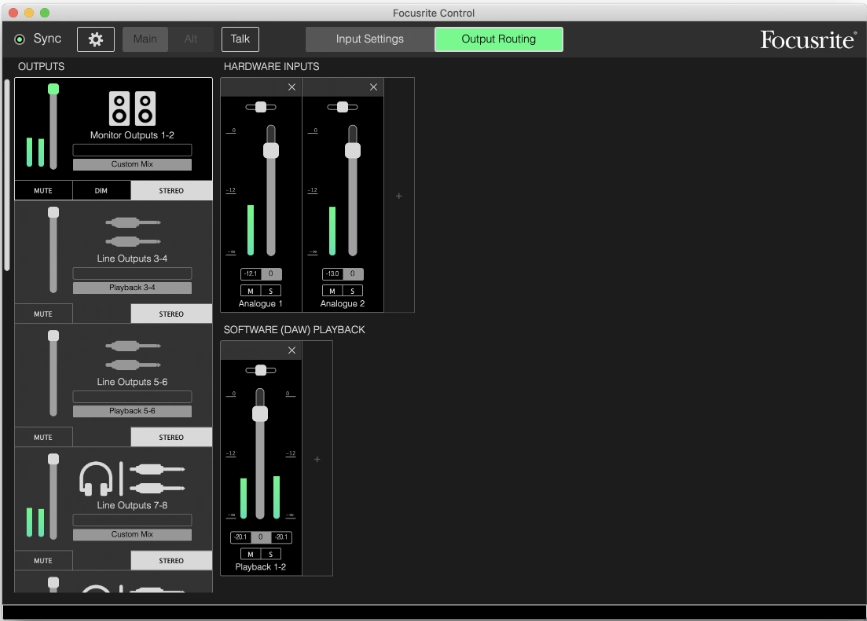Toggle STEREO for Monitor Outputs 1-2
The height and width of the screenshot is (621, 867).
pos(171,190)
